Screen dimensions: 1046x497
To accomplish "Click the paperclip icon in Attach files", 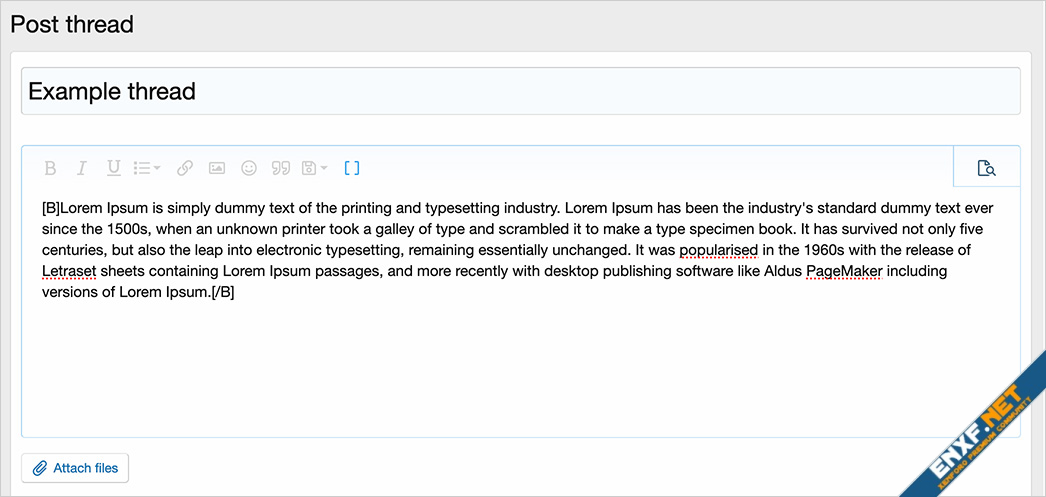I will pos(40,468).
